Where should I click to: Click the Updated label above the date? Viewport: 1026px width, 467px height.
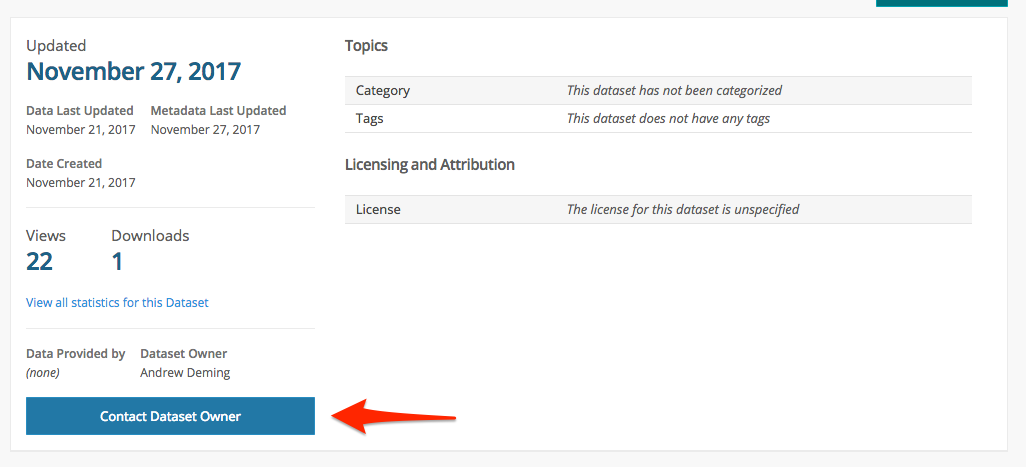coord(56,46)
